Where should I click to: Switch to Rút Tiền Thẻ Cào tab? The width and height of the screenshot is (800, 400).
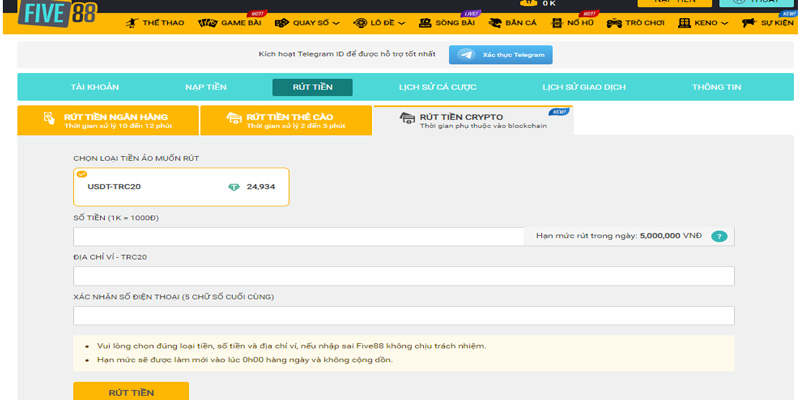[285, 121]
